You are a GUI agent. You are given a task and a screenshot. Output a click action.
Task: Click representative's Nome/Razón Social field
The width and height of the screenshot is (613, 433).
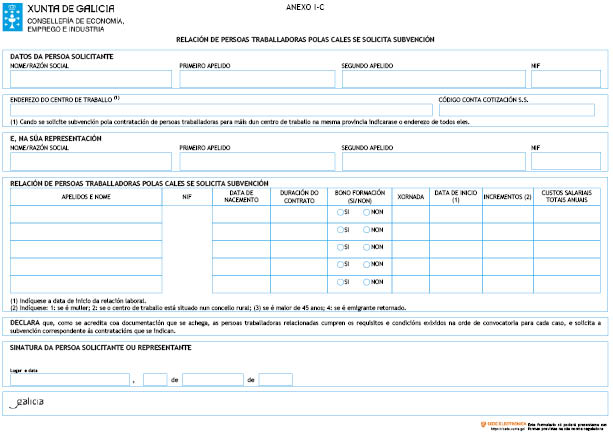(x=90, y=161)
